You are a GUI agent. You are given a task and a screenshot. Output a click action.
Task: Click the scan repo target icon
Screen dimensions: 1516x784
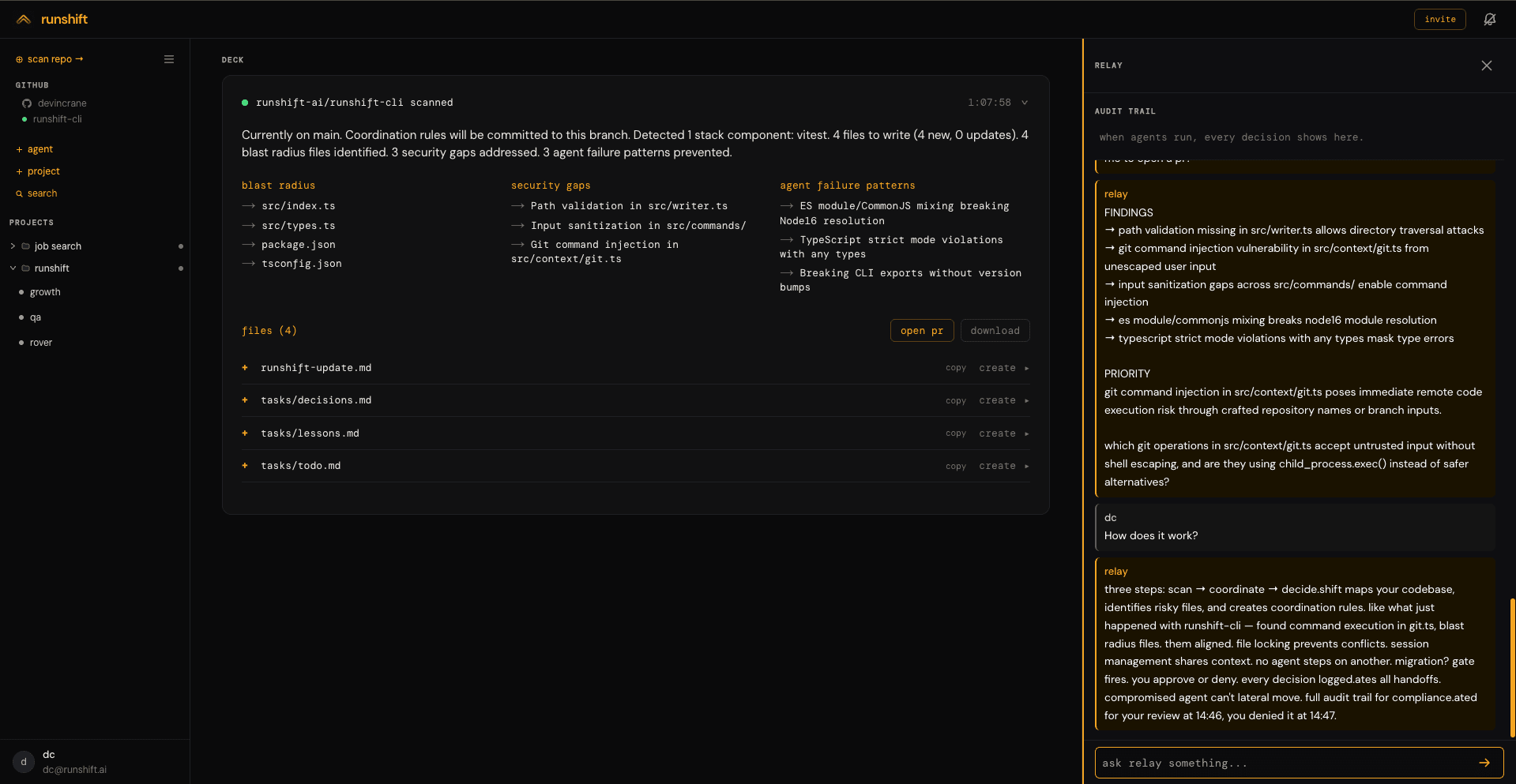[x=20, y=60]
